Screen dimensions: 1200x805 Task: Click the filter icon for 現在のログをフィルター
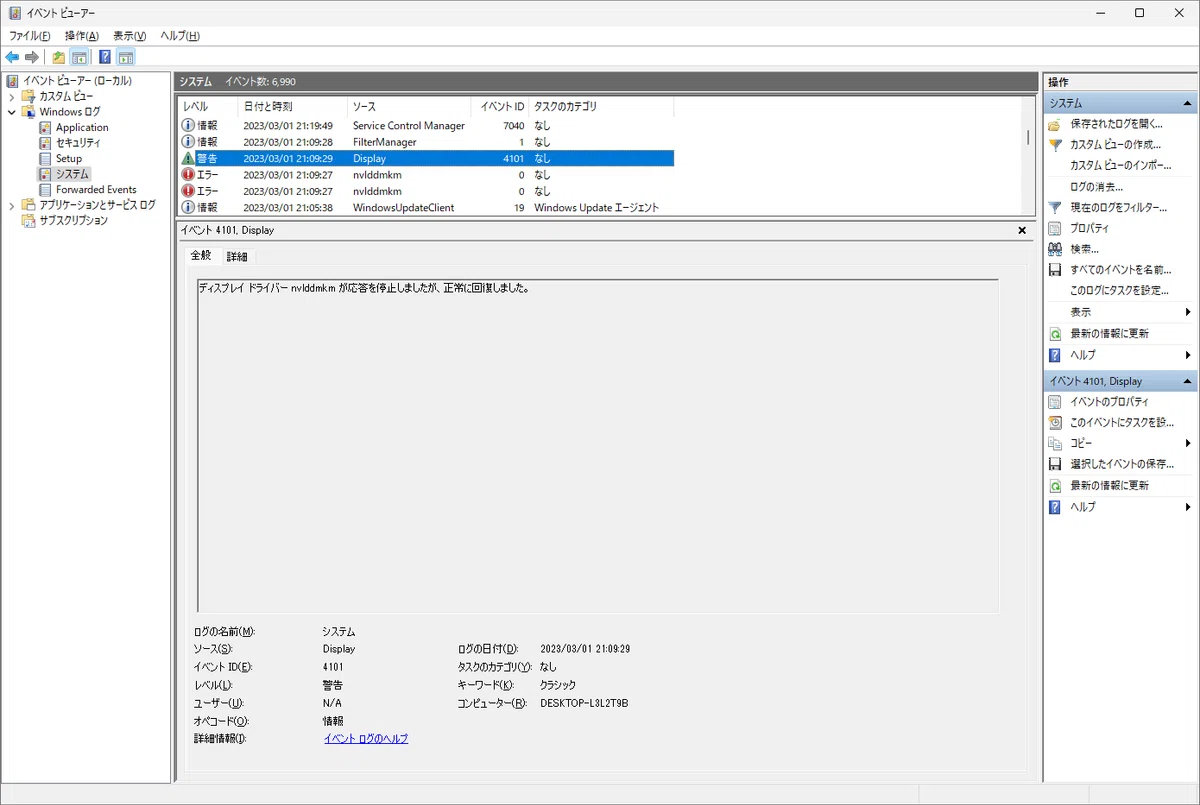pyautogui.click(x=1054, y=207)
